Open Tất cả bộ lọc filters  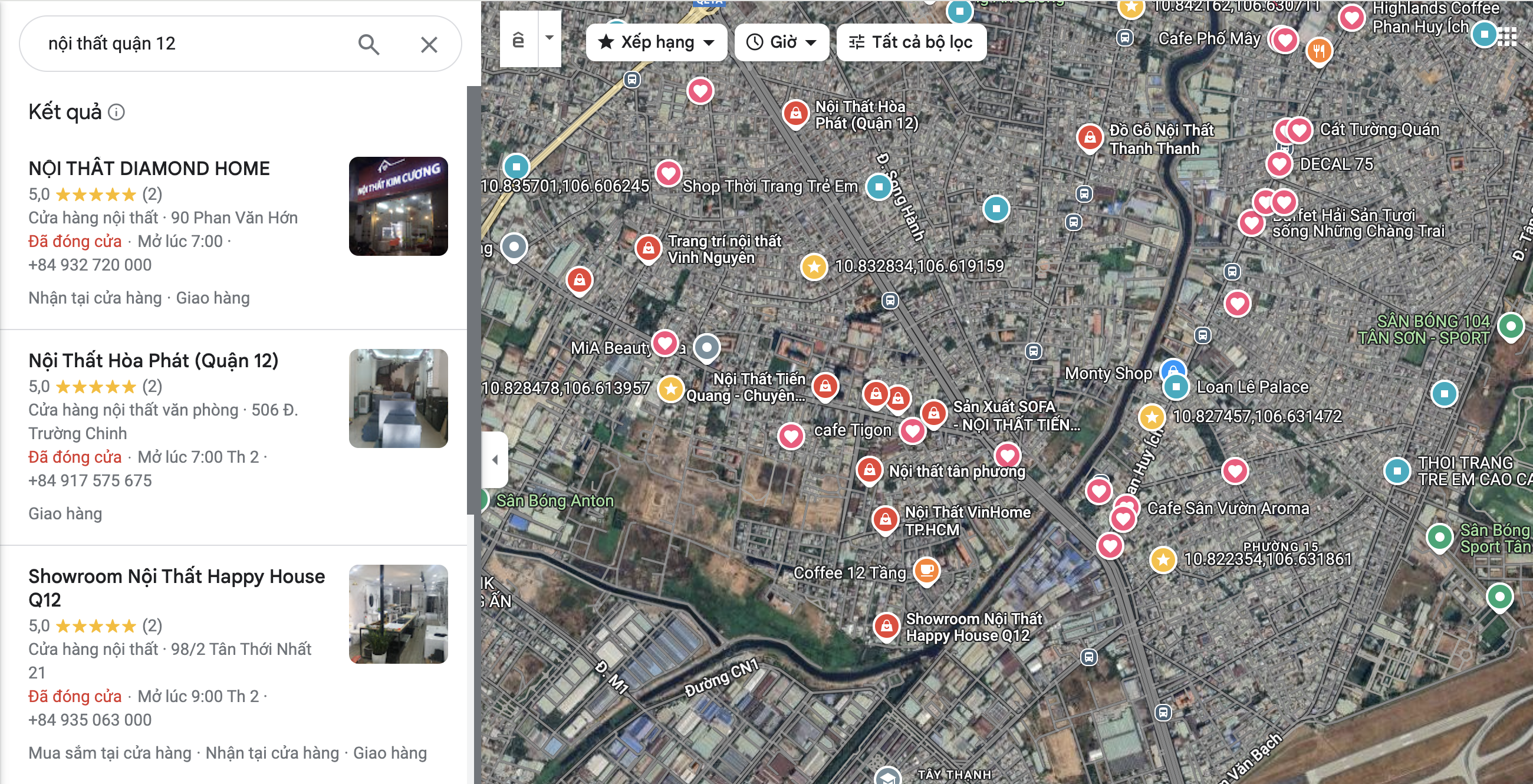(x=911, y=42)
